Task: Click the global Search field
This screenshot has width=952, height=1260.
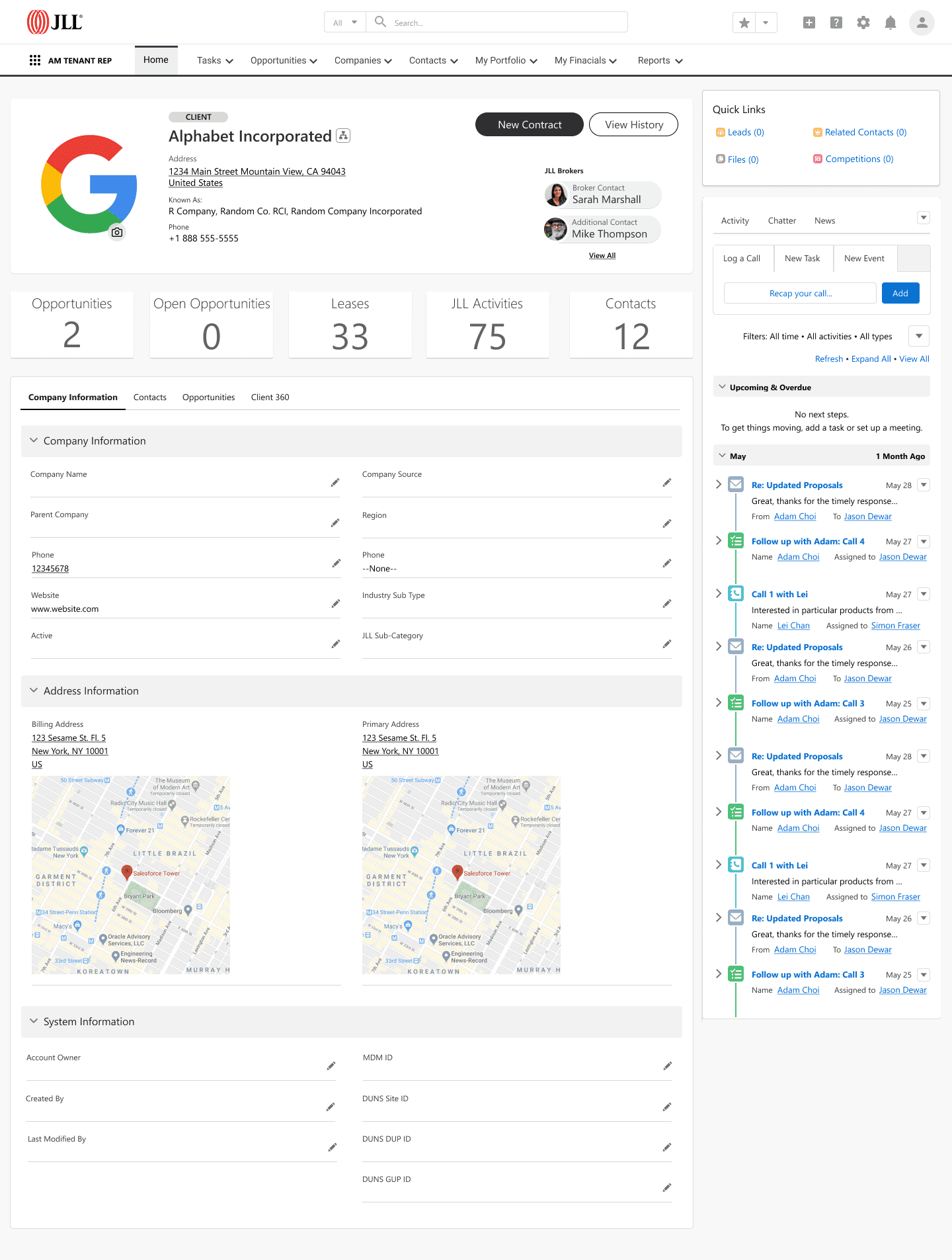Action: (496, 22)
